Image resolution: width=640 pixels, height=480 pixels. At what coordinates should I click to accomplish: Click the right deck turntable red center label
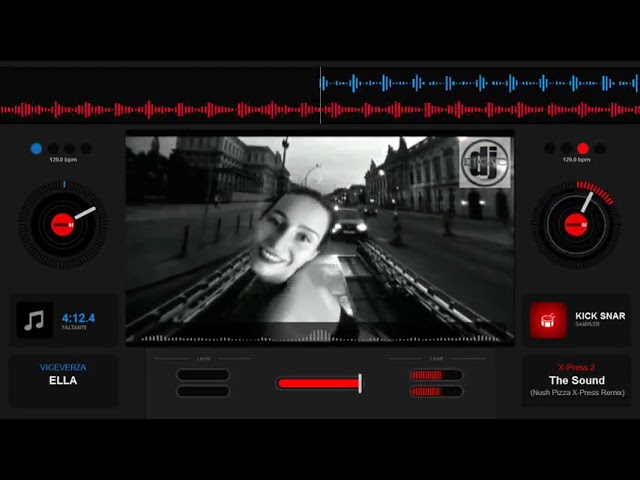[576, 225]
